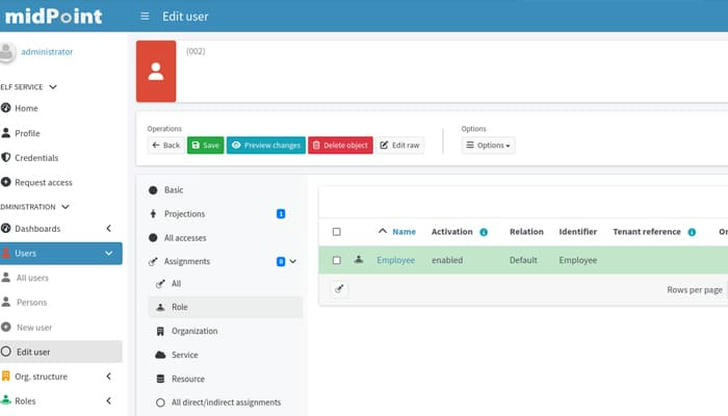This screenshot has width=728, height=416.
Task: Open the Employee role link
Action: (x=395, y=260)
